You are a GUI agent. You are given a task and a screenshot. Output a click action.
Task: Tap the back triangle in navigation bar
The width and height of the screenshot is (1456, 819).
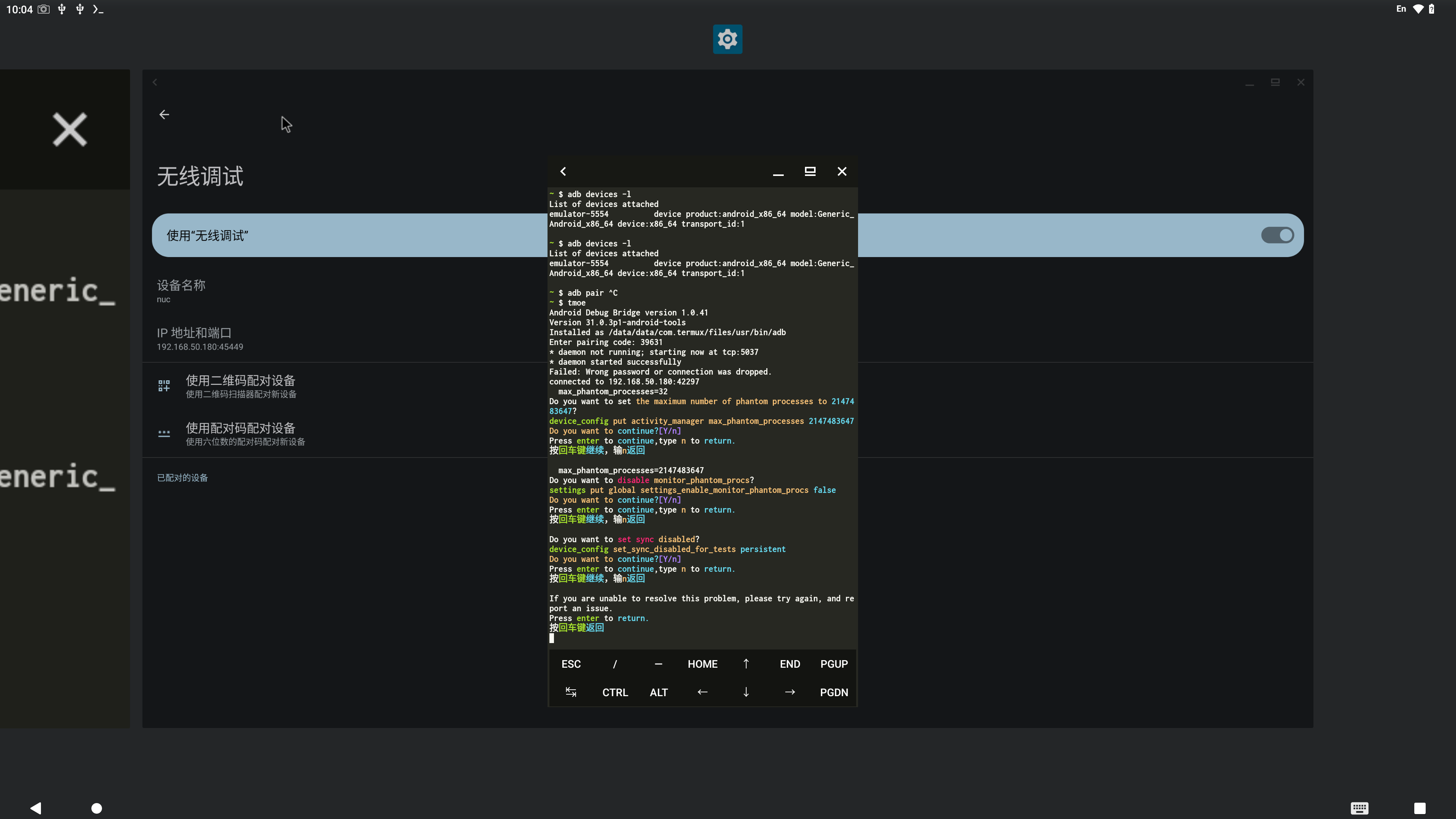(36, 808)
